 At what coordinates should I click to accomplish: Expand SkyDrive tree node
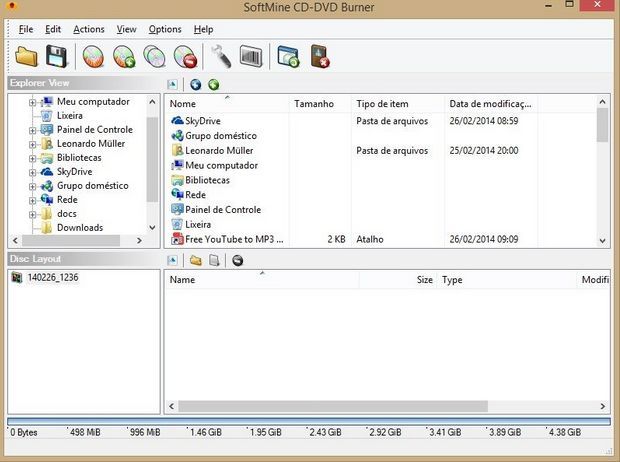click(32, 172)
